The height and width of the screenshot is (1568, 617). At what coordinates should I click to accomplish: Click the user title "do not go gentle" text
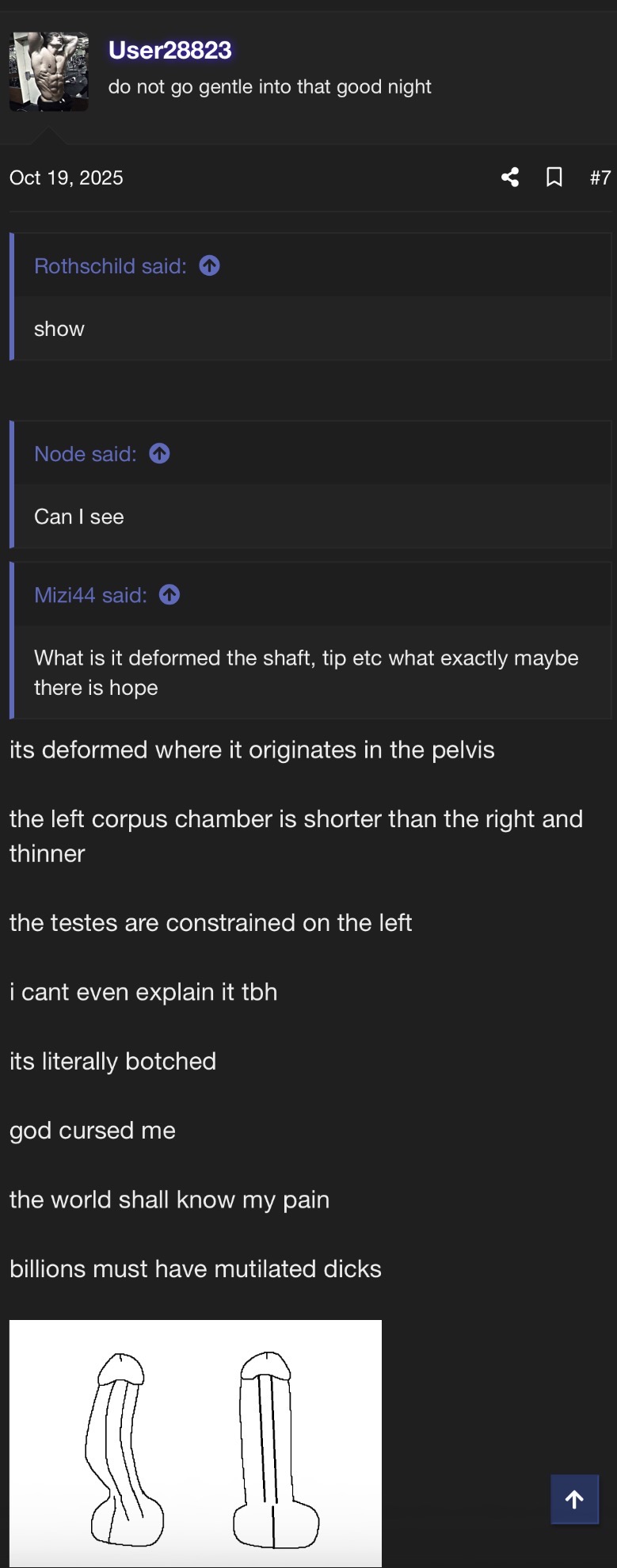tap(269, 87)
